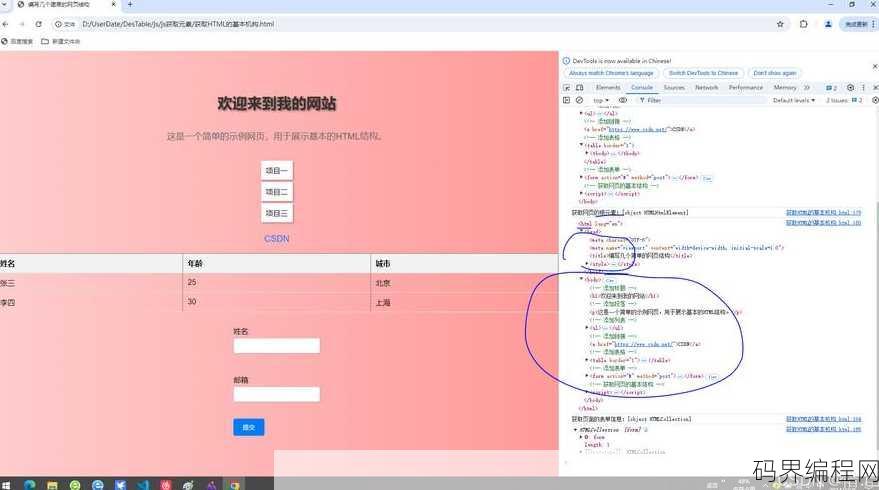Switch to the Memory tab
Screen dimensions: 879x490
[785, 87]
